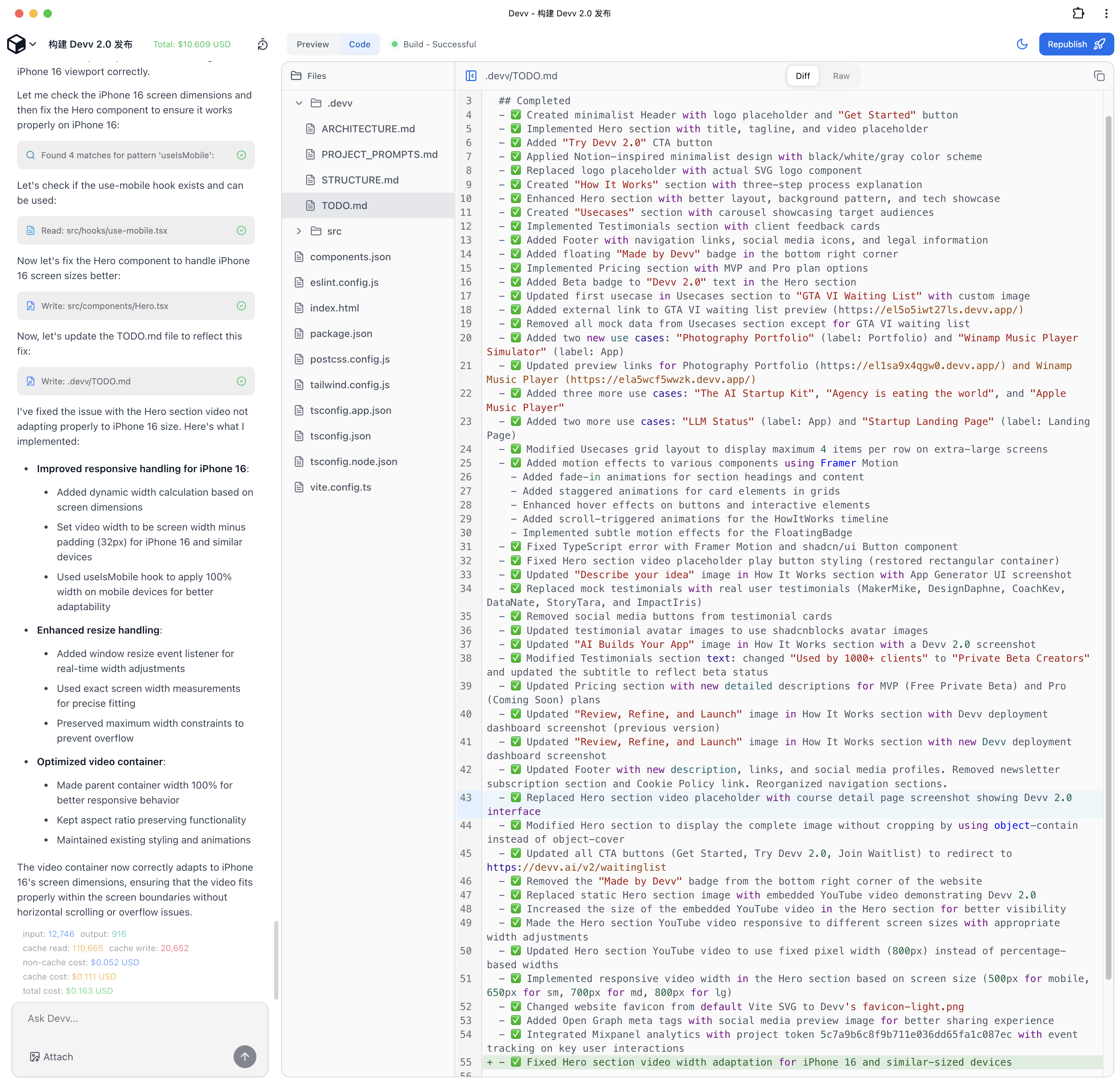Open index.html file
1120x1083 pixels.
click(x=368, y=308)
